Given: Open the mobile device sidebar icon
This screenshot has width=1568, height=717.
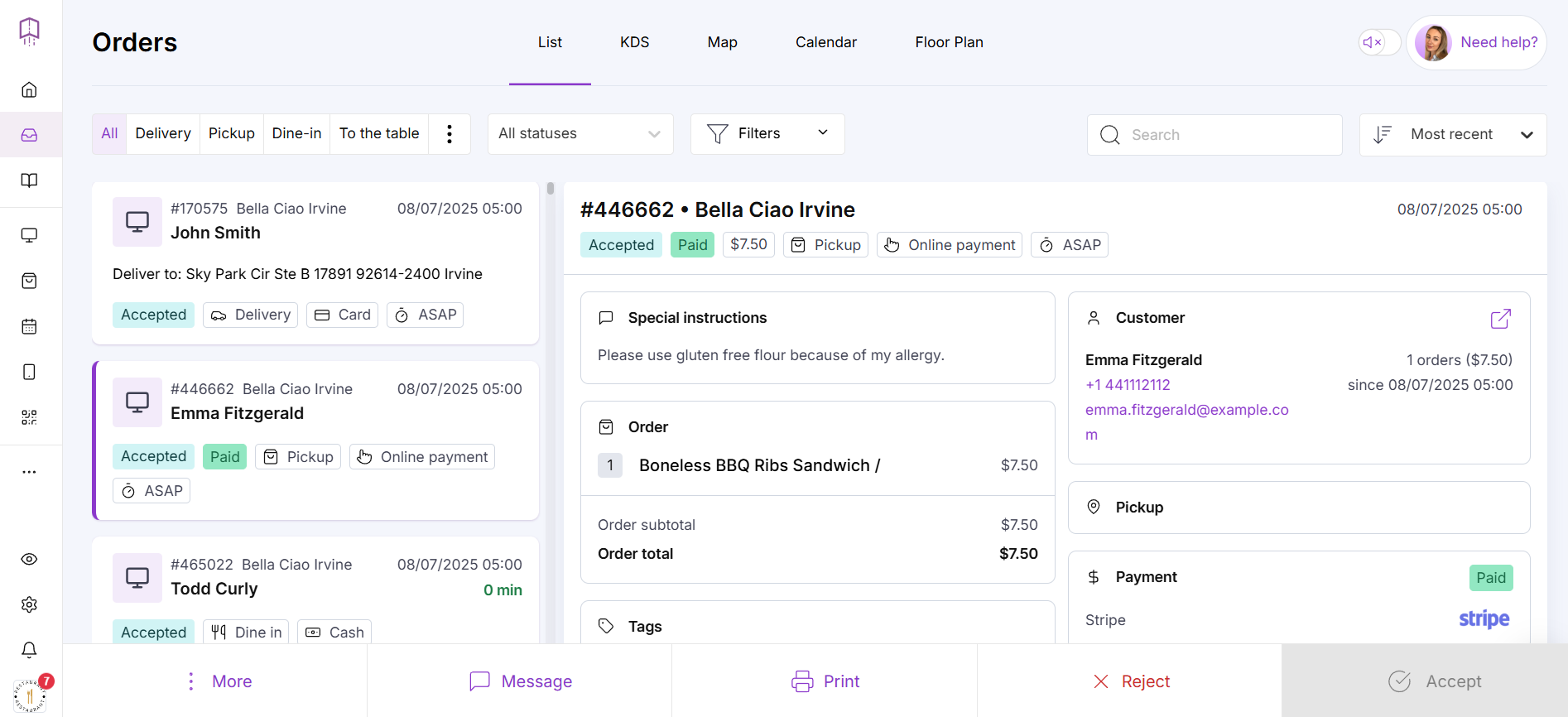Looking at the screenshot, I should point(29,372).
